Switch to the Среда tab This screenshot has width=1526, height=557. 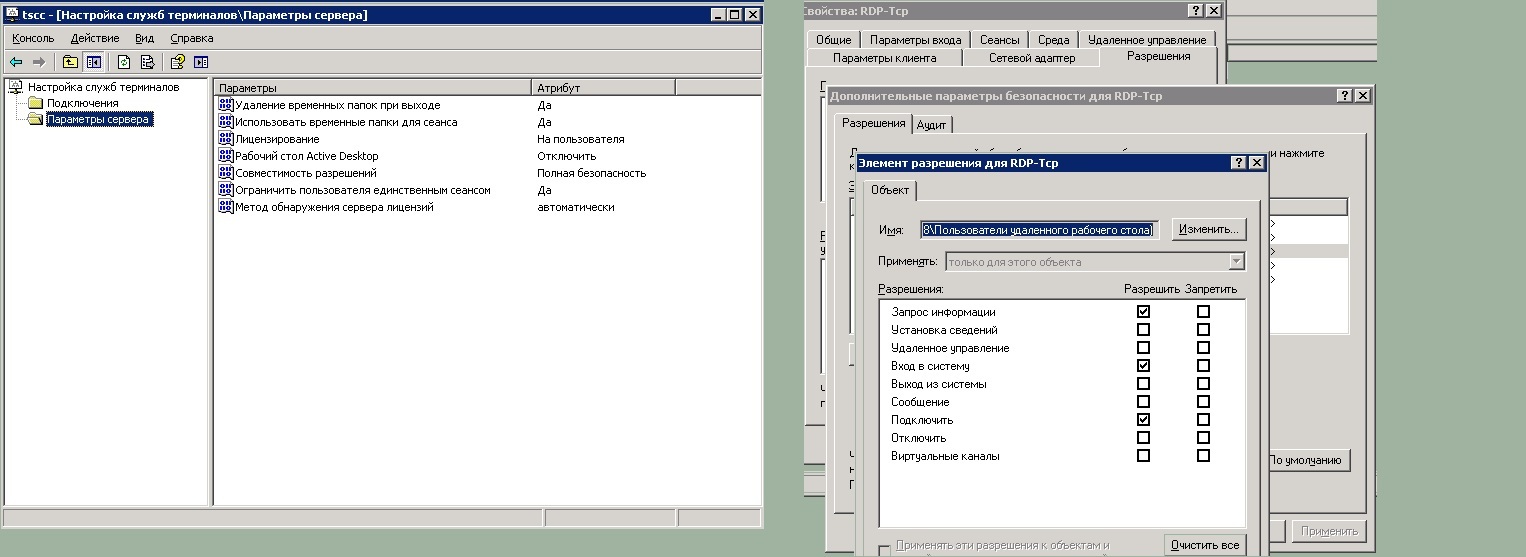pyautogui.click(x=1053, y=40)
